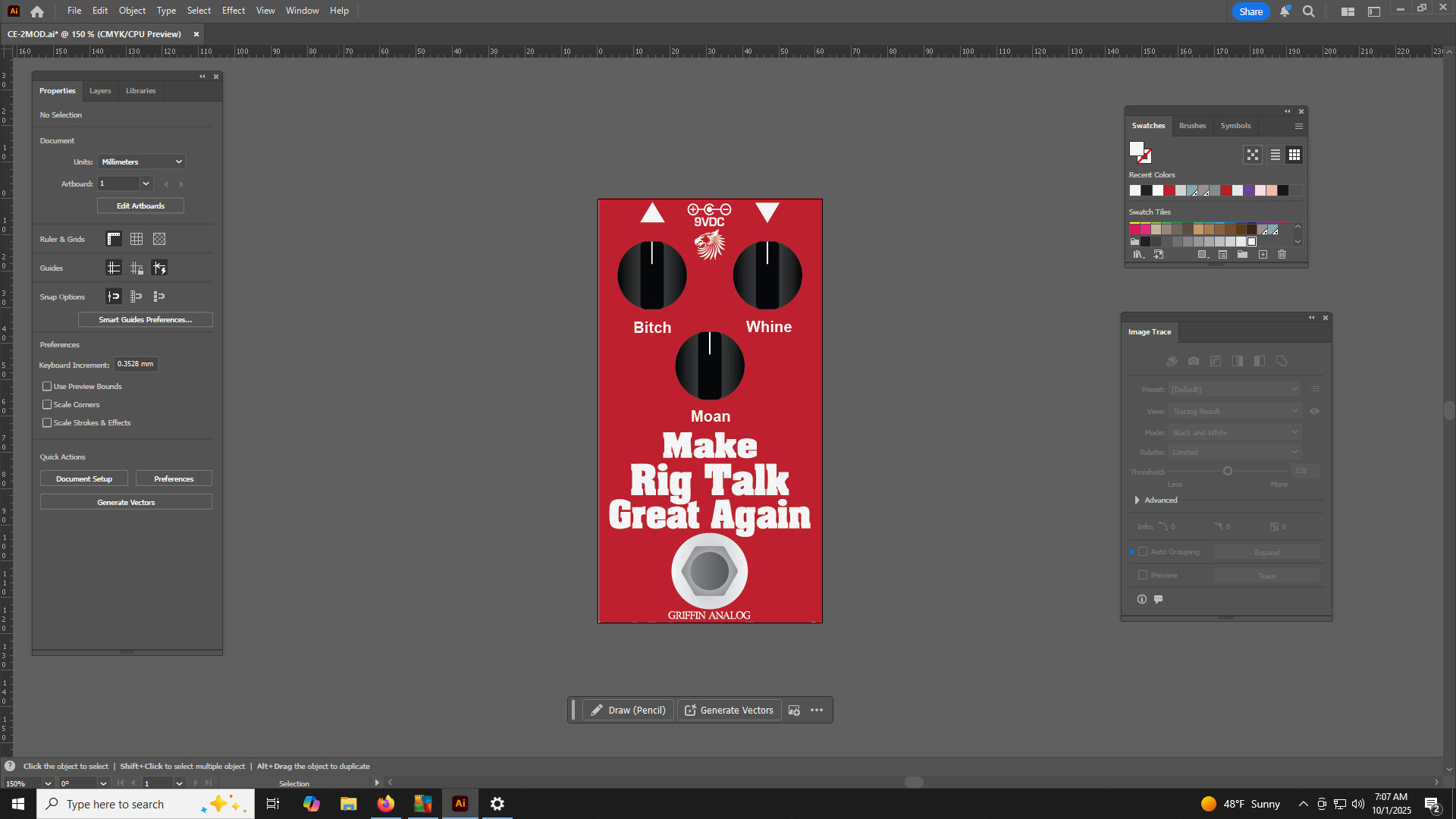Viewport: 1456px width, 819px height.
Task: Click the new swatch plus icon
Action: (x=1263, y=255)
